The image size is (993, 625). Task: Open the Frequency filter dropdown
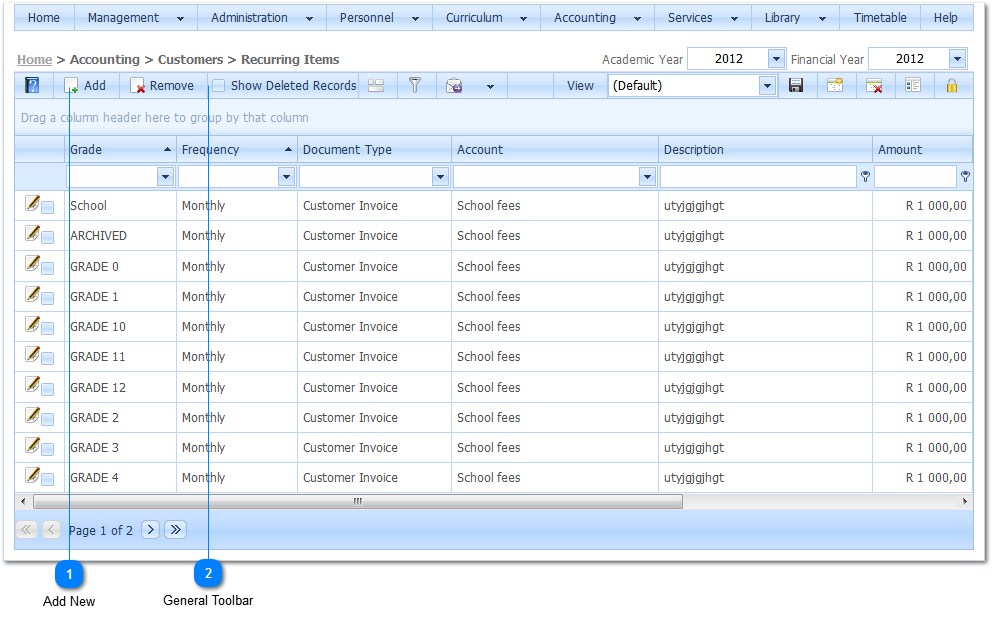click(x=286, y=177)
